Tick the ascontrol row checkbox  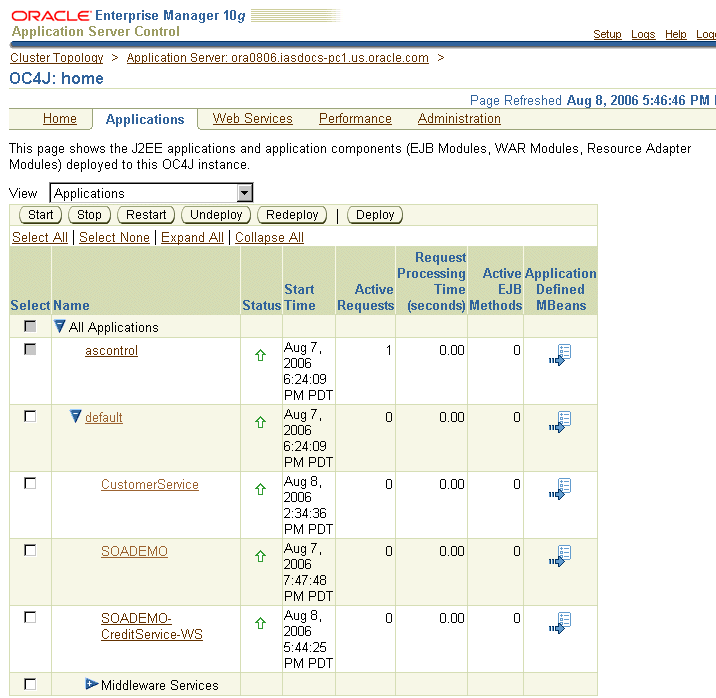30,349
